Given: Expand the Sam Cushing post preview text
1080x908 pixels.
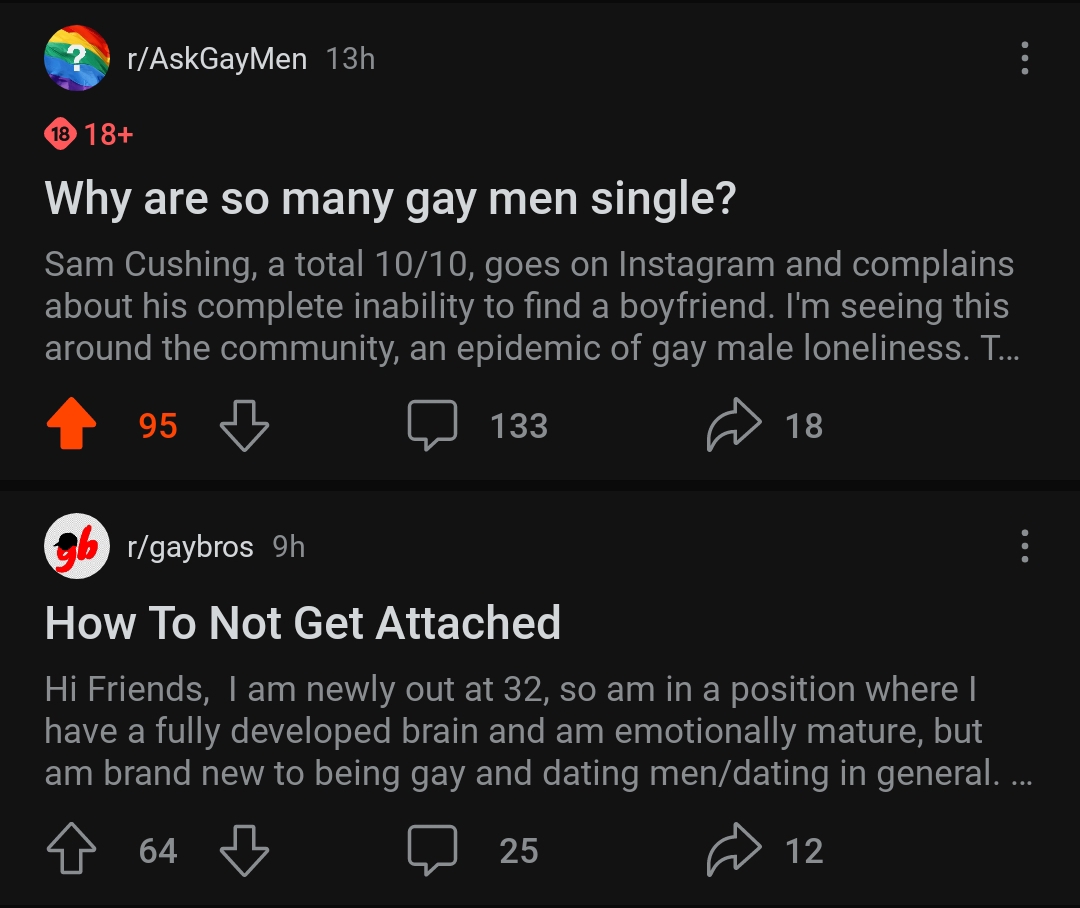Looking at the screenshot, I should coord(529,307).
